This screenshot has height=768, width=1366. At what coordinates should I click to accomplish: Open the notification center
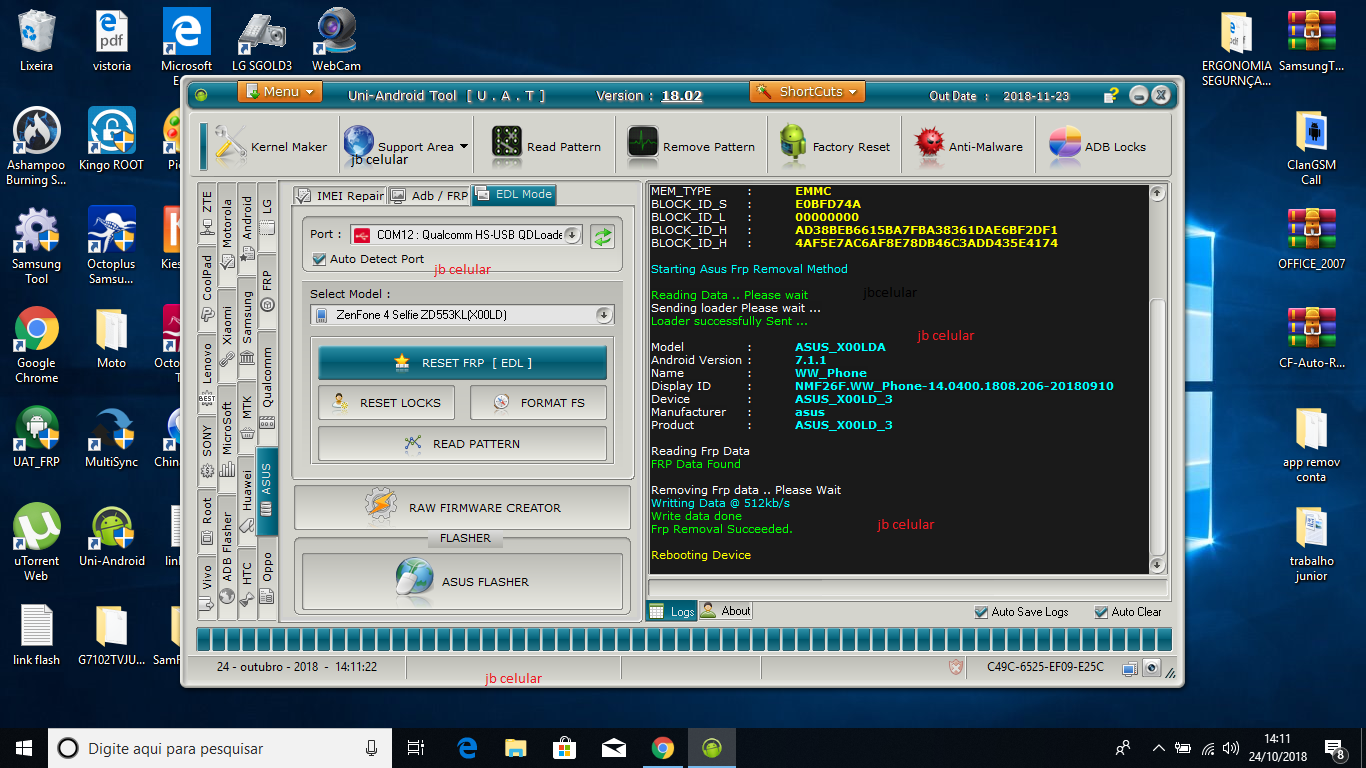(1334, 748)
